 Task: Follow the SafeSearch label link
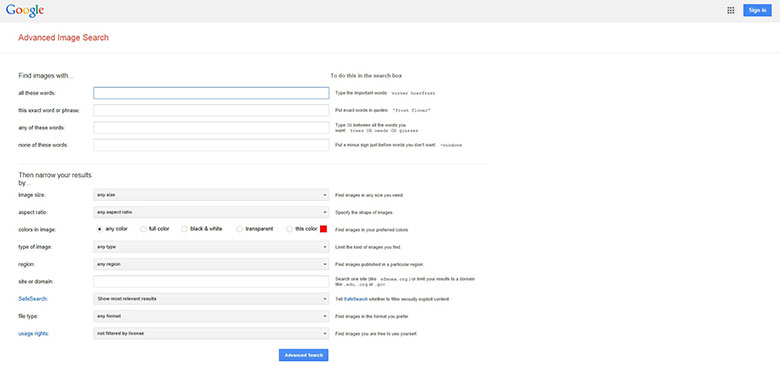click(33, 299)
